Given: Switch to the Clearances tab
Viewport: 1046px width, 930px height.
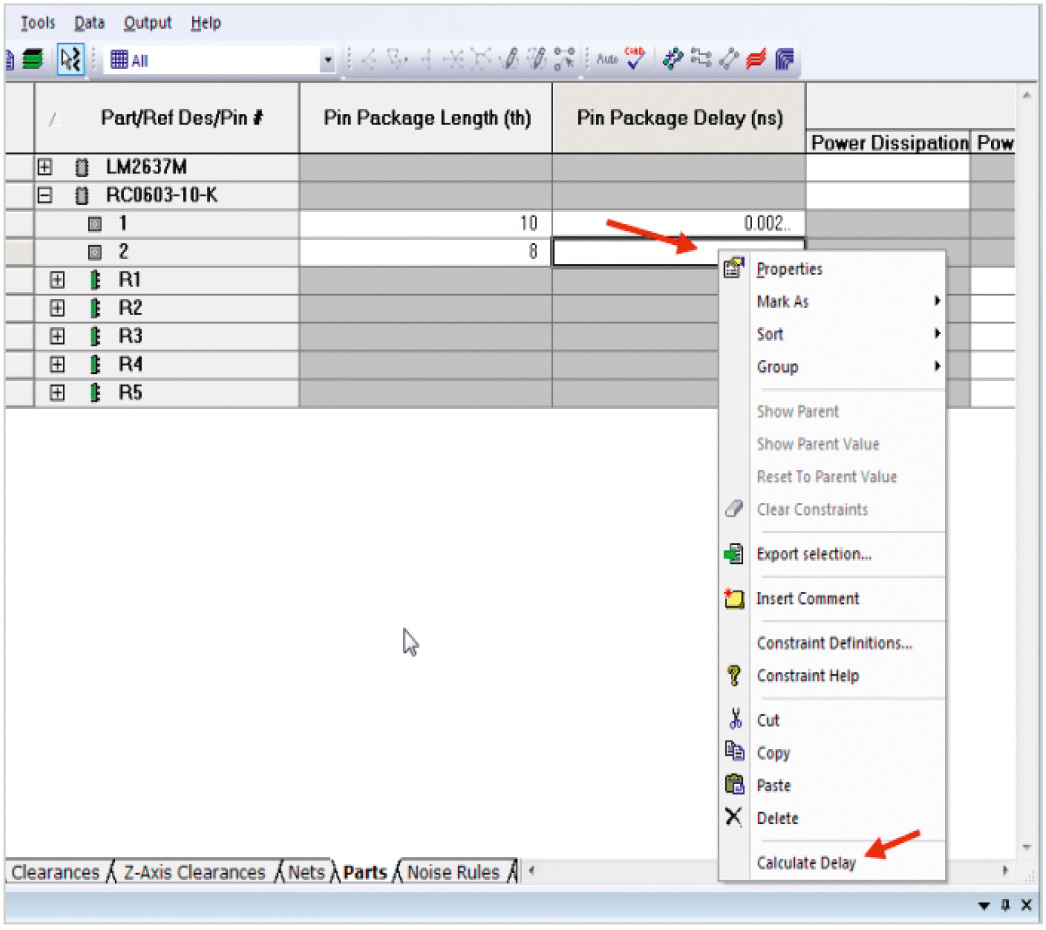Looking at the screenshot, I should 55,872.
